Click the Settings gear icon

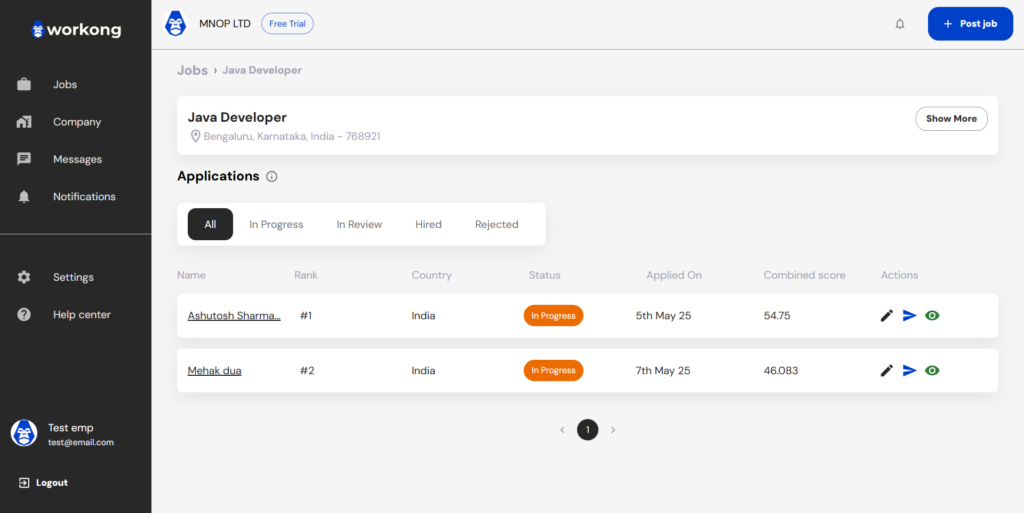pyautogui.click(x=24, y=277)
